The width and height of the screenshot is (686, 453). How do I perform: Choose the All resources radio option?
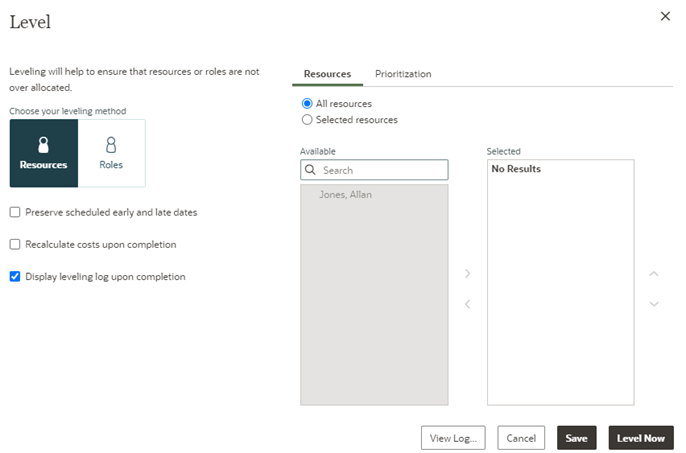pyautogui.click(x=307, y=104)
